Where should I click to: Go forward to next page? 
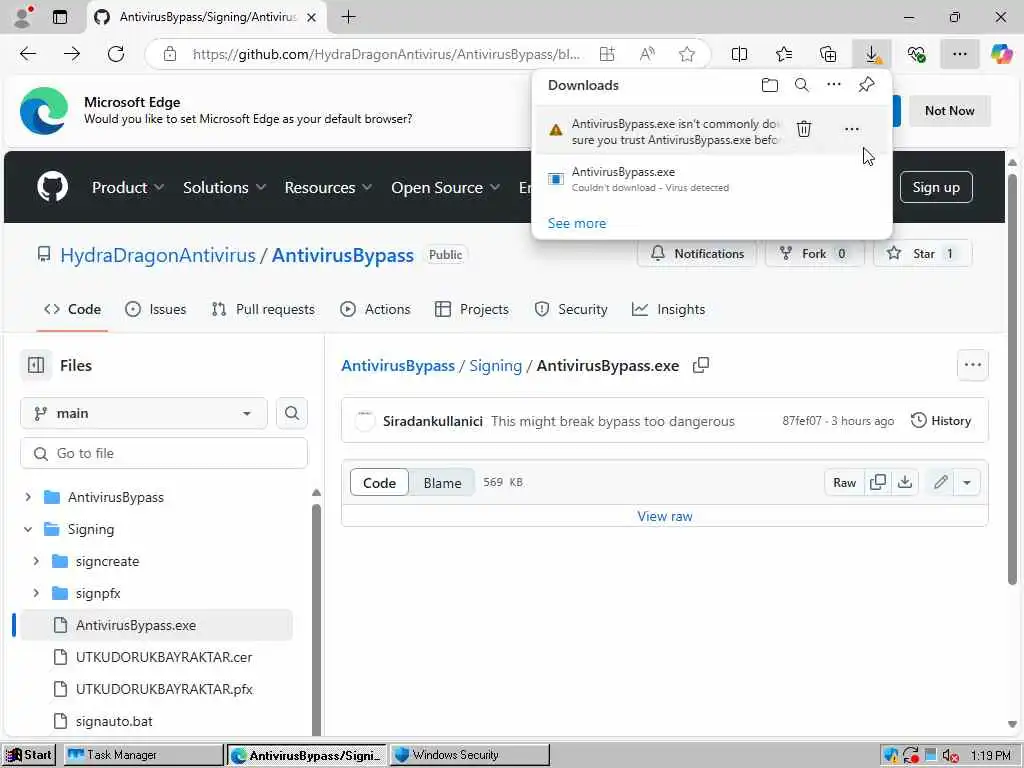point(72,54)
